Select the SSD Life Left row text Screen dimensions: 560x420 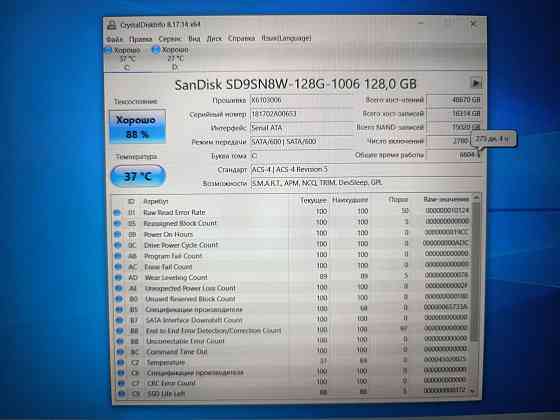tap(166, 394)
